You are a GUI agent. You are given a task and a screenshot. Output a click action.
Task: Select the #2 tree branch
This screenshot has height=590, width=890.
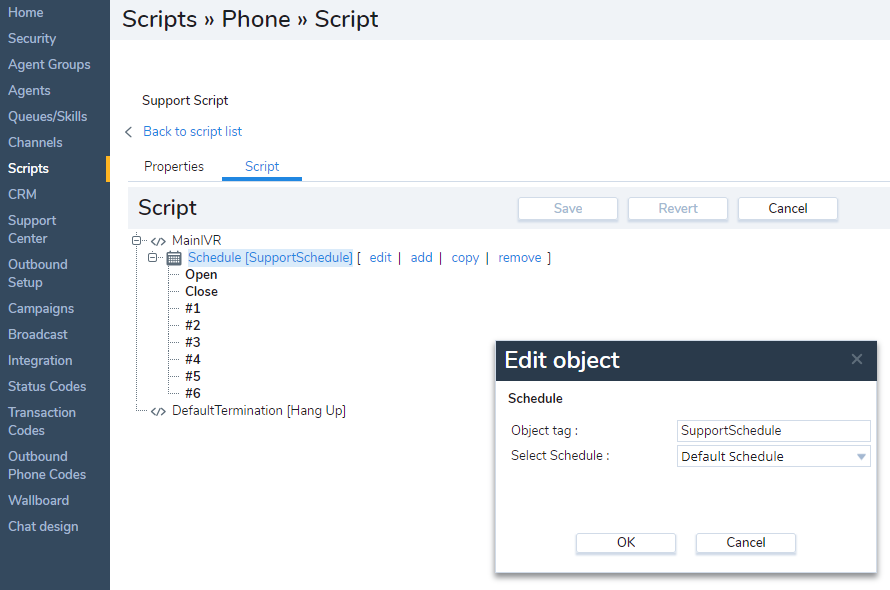192,325
